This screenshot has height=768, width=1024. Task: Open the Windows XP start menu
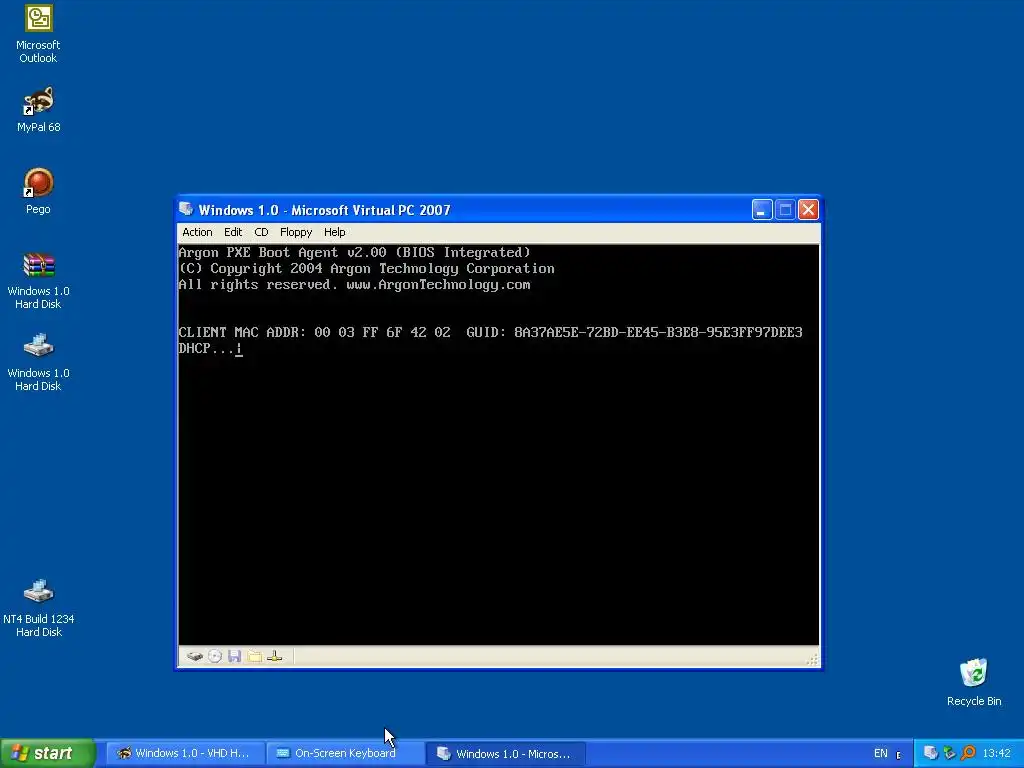point(47,753)
